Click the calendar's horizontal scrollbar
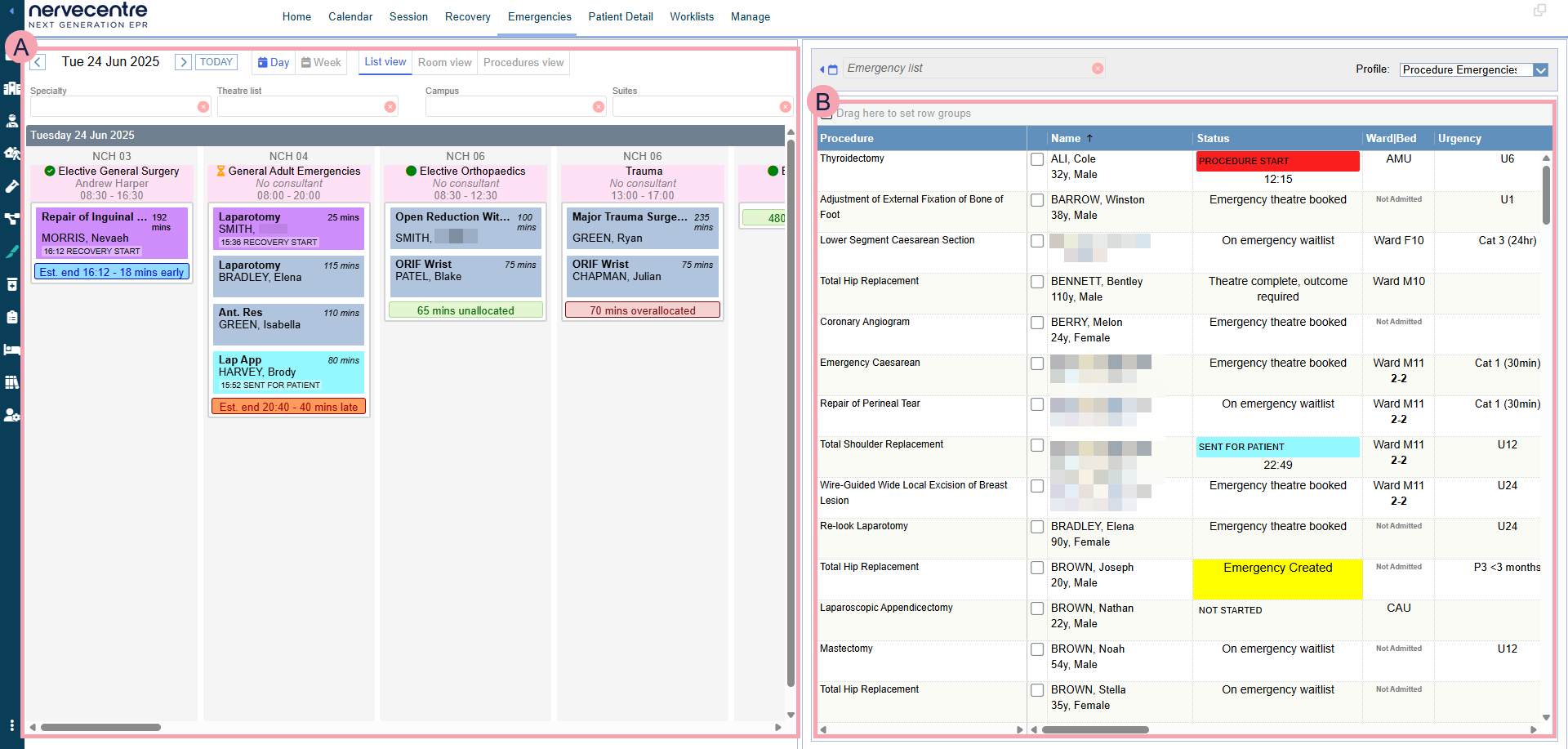The image size is (1568, 749). (101, 727)
